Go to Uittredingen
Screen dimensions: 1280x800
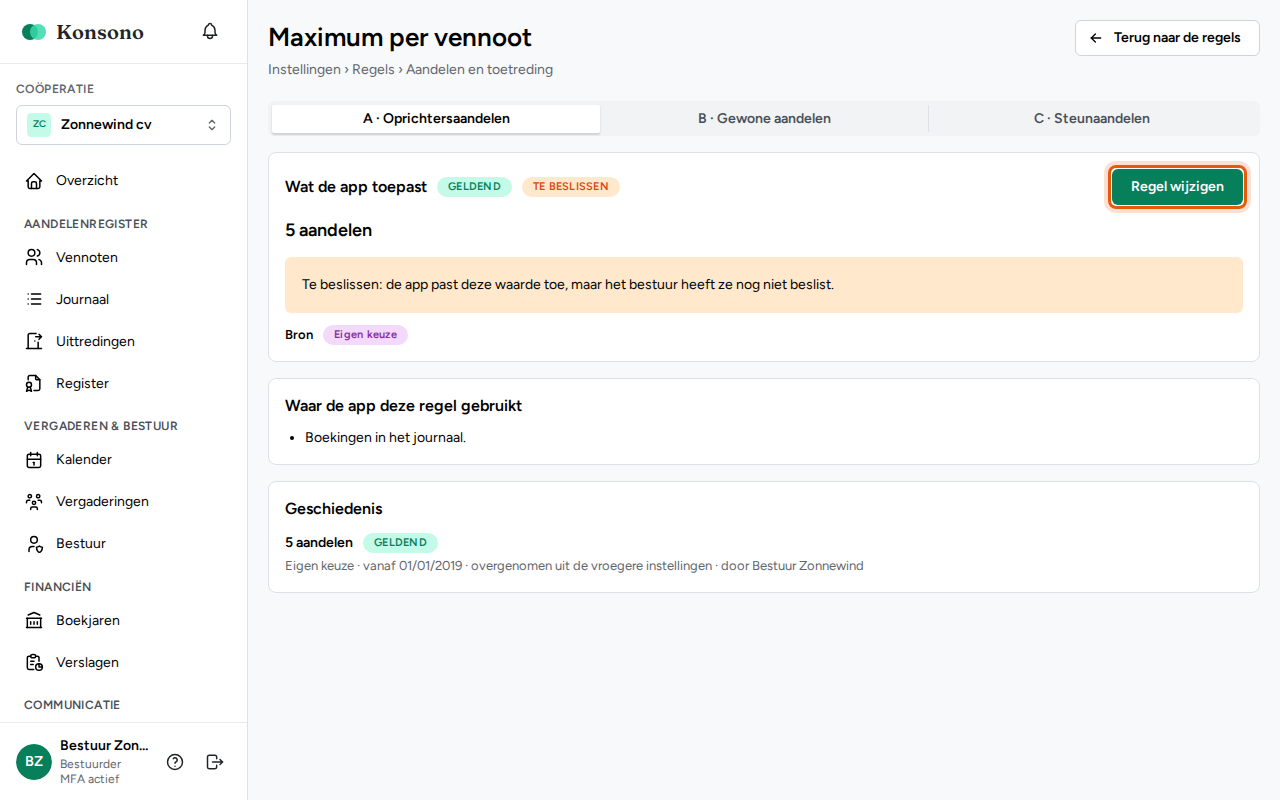124,342
